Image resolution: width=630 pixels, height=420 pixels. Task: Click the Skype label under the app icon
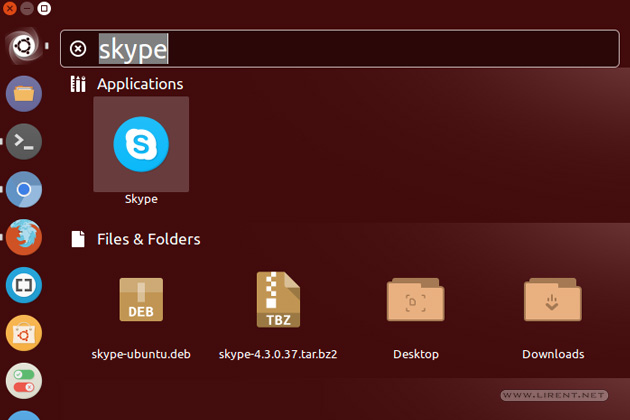[x=141, y=199]
